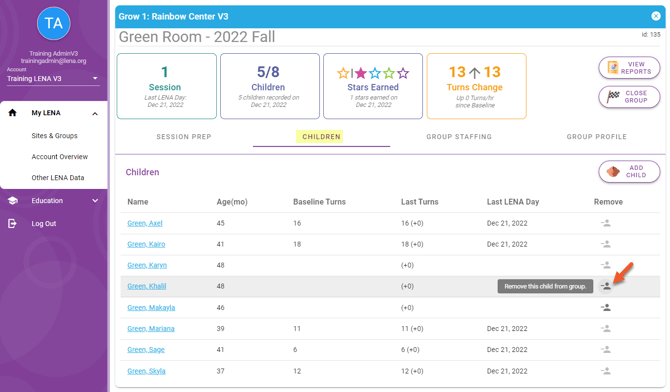This screenshot has height=392, width=670.
Task: Collapse the My LENA menu section
Action: (95, 113)
